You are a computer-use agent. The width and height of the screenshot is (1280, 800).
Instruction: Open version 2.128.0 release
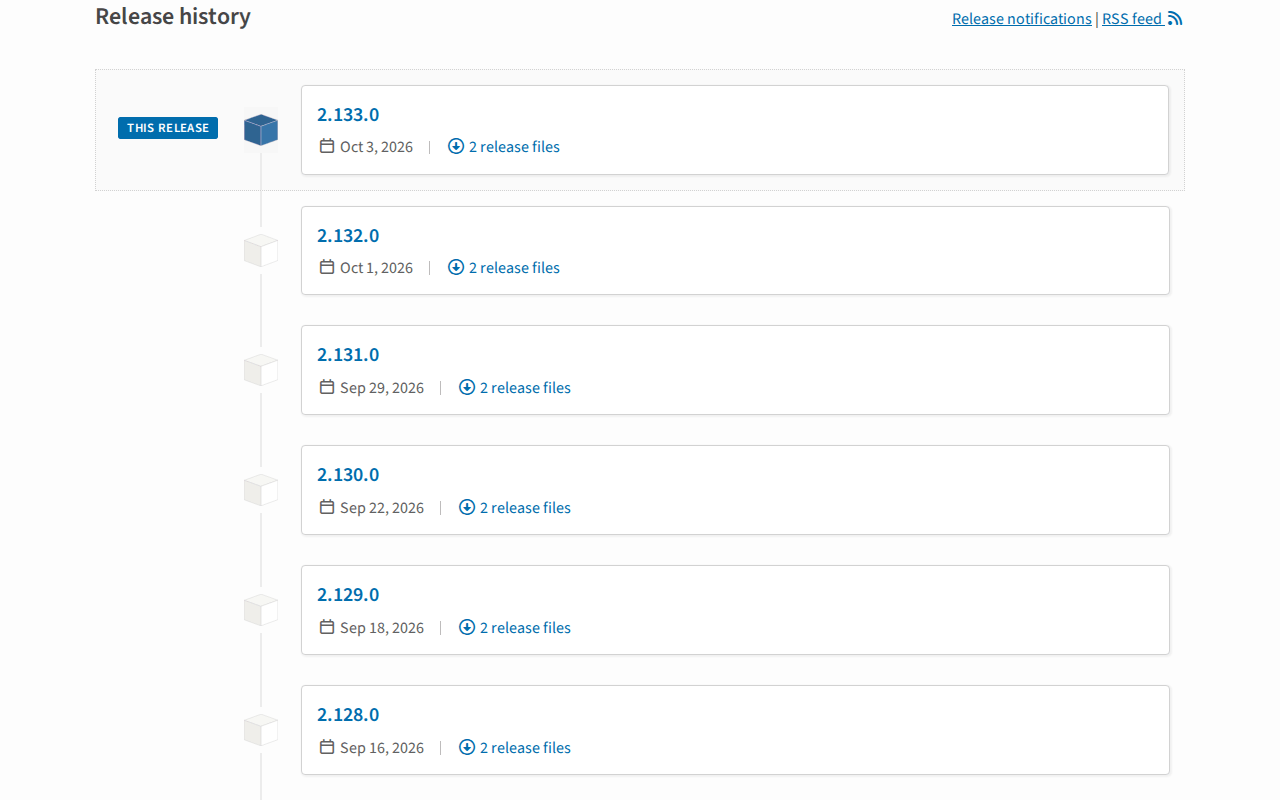(348, 714)
